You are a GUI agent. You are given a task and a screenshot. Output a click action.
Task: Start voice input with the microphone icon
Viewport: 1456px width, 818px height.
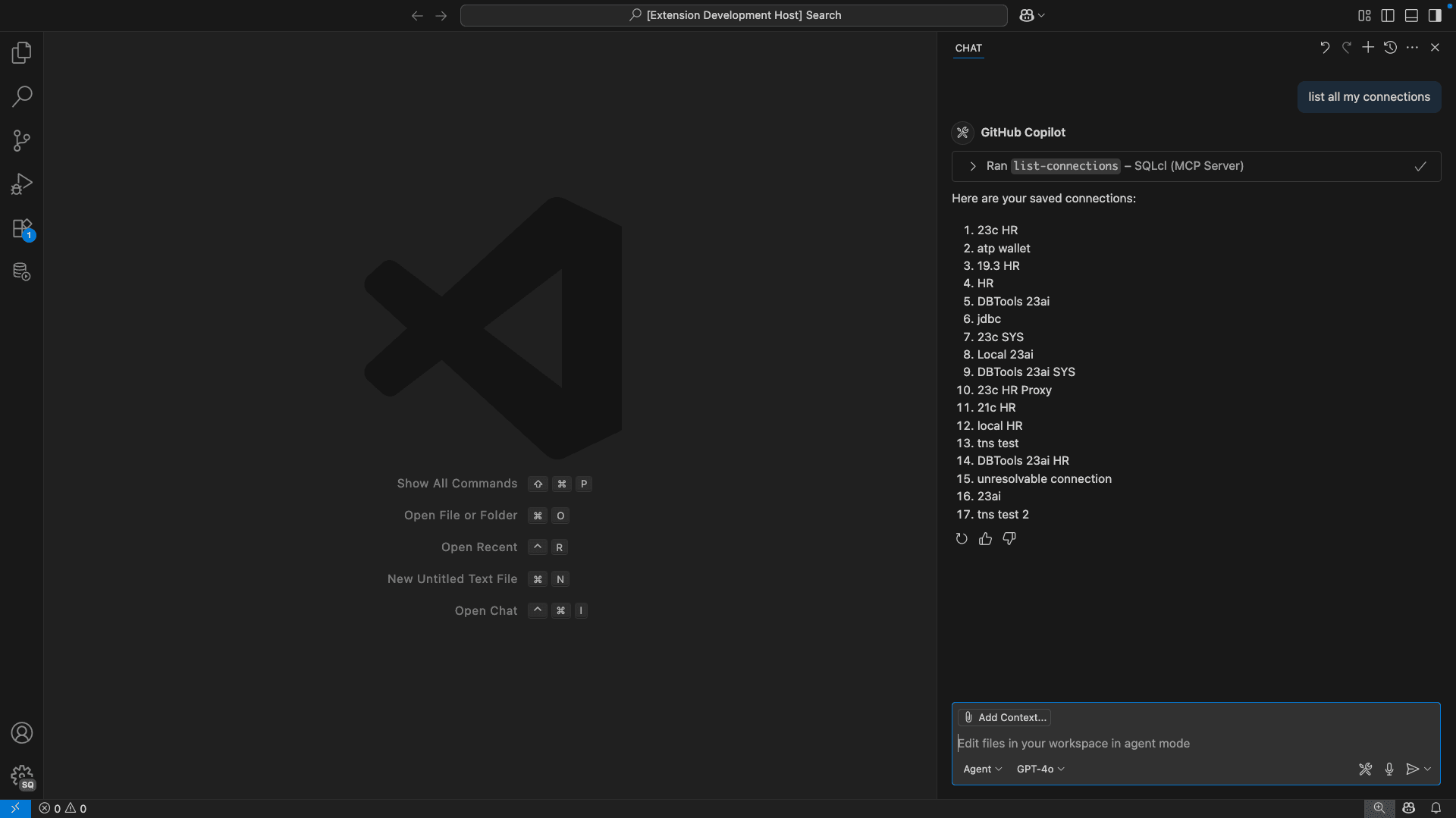click(x=1389, y=769)
